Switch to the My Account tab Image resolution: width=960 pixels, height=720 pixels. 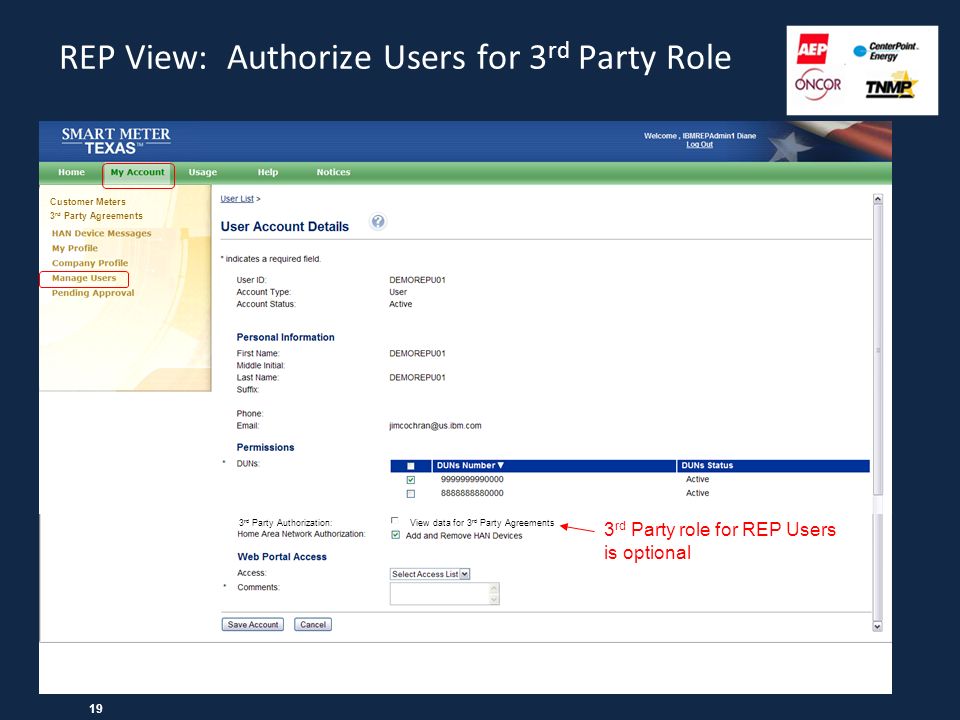[138, 173]
